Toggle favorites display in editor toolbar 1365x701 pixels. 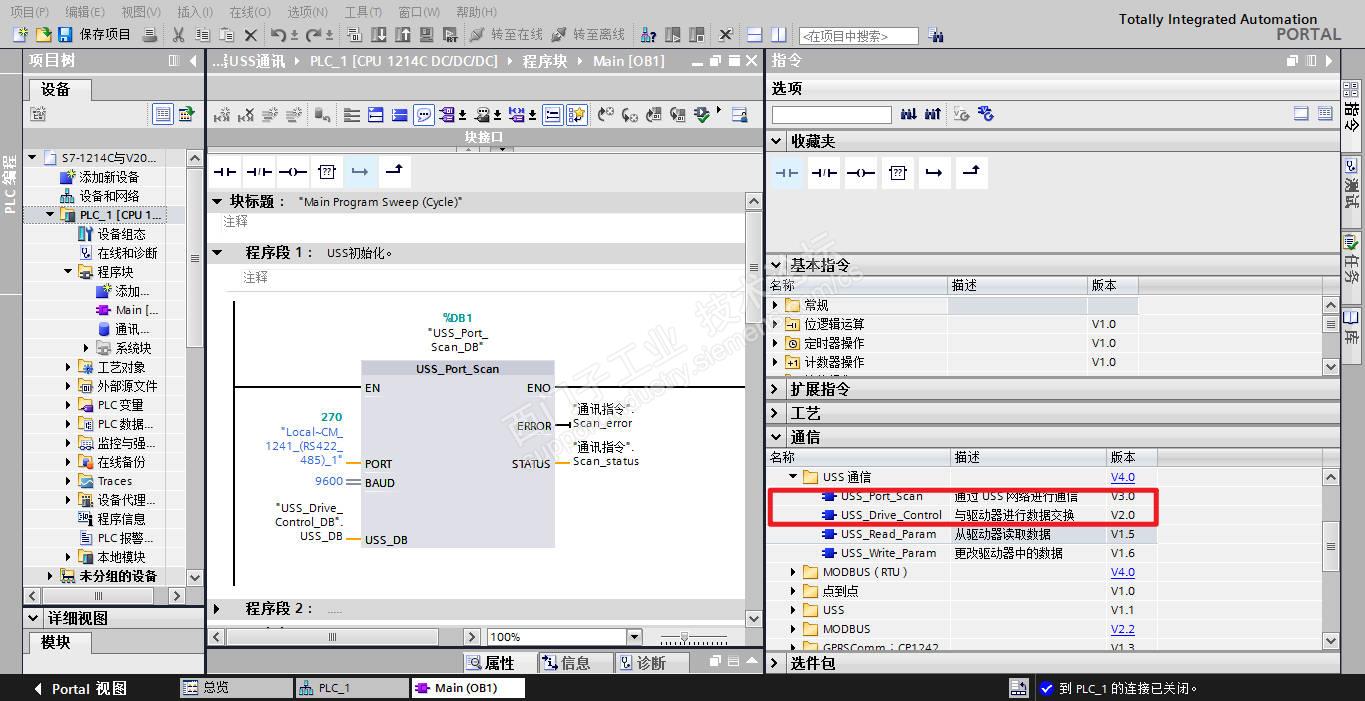[x=577, y=115]
